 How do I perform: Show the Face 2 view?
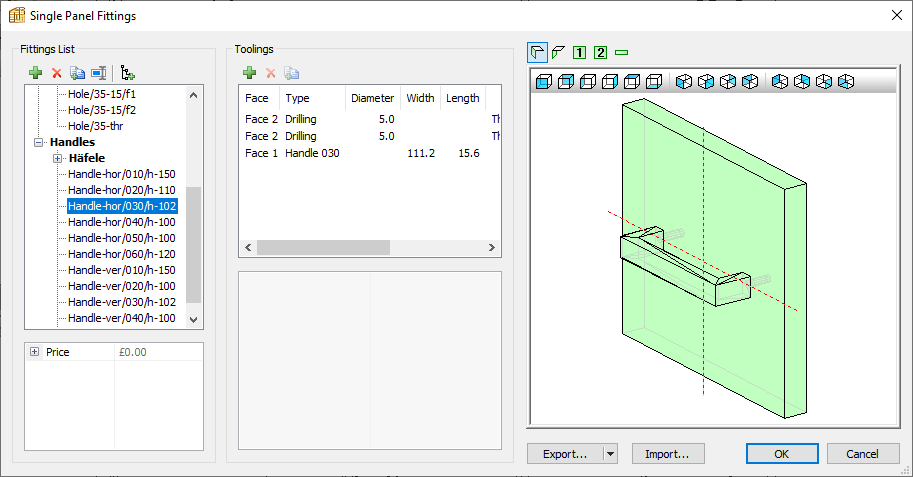(600, 52)
